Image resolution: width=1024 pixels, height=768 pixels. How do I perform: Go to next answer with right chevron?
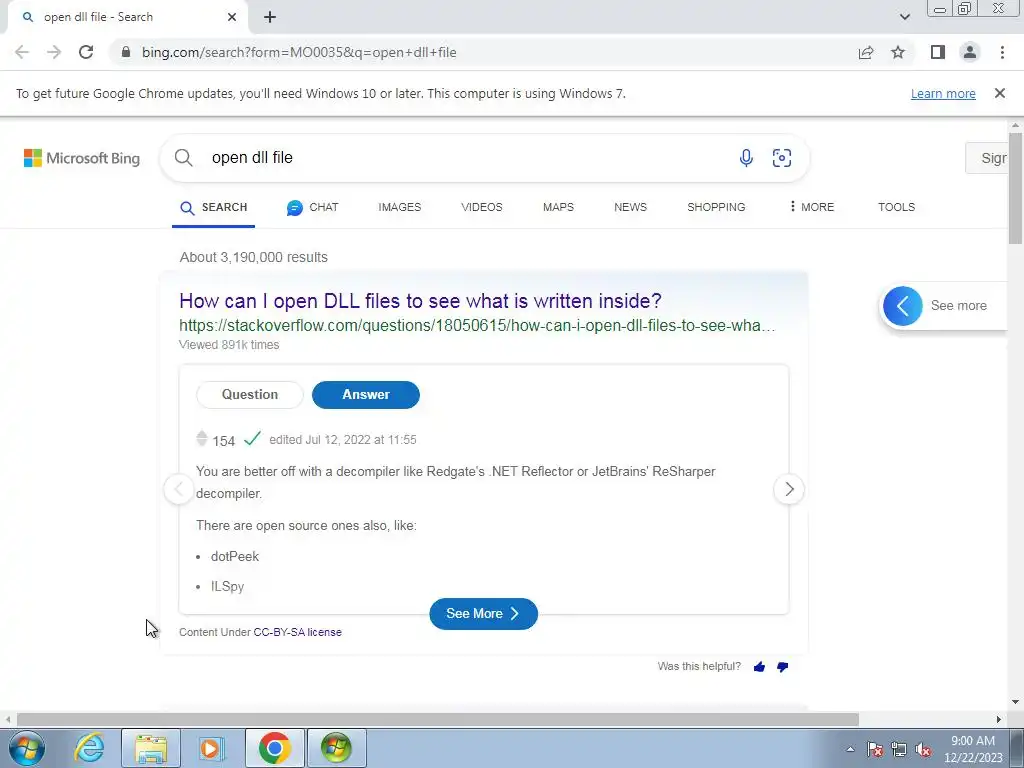(x=789, y=489)
